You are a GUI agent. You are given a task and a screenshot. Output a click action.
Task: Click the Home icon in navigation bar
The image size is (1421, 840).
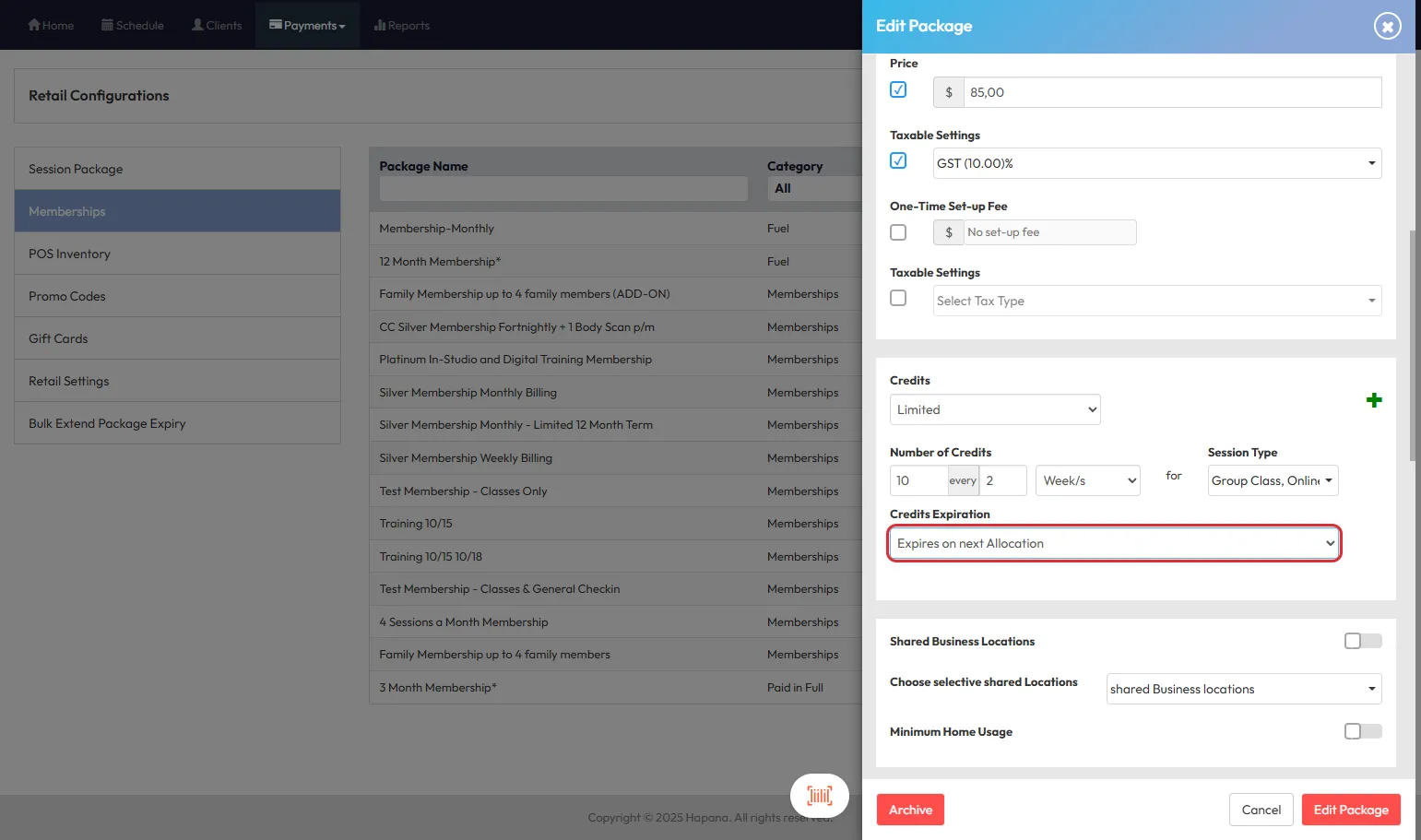tap(34, 25)
